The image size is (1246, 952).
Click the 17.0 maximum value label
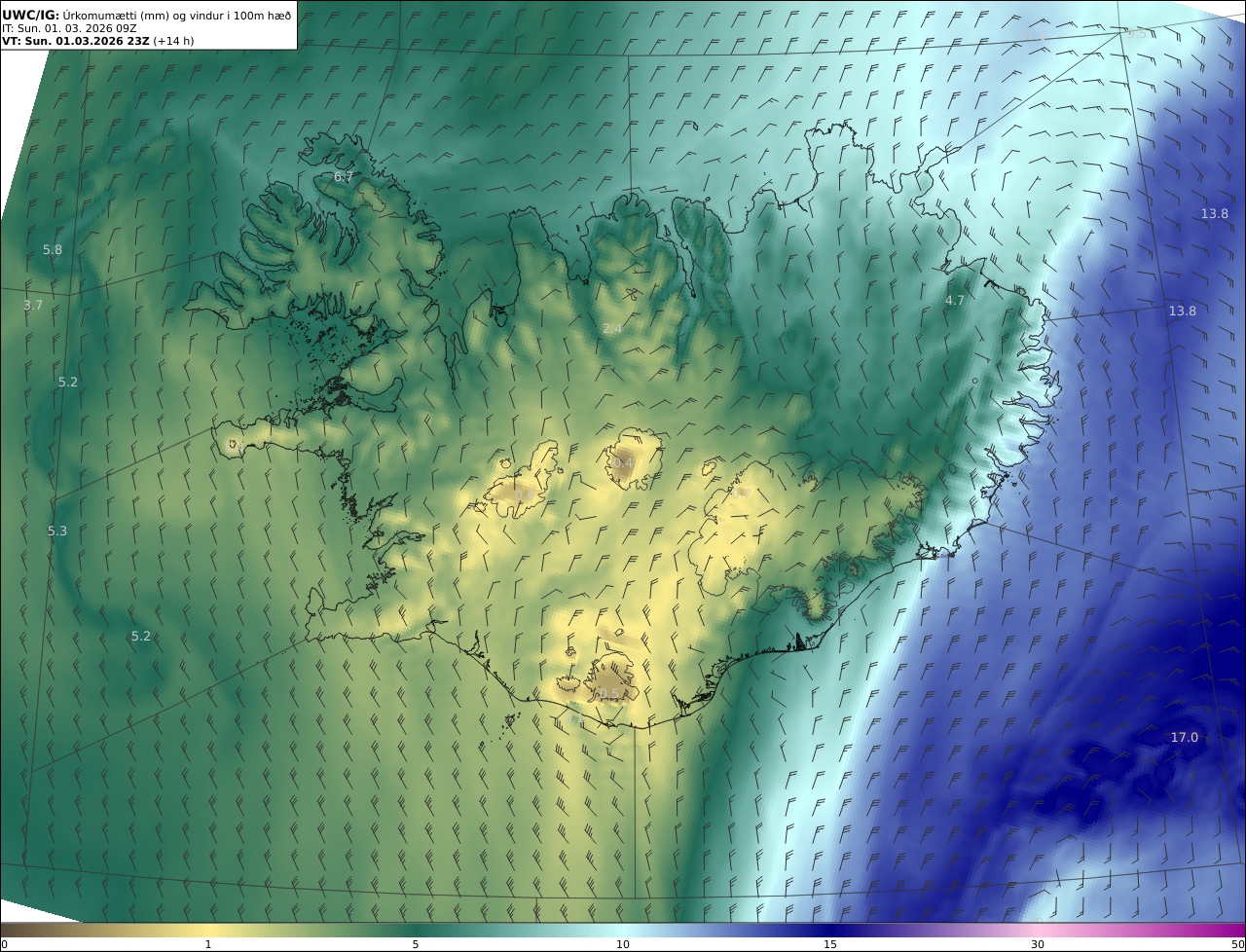coord(1185,737)
